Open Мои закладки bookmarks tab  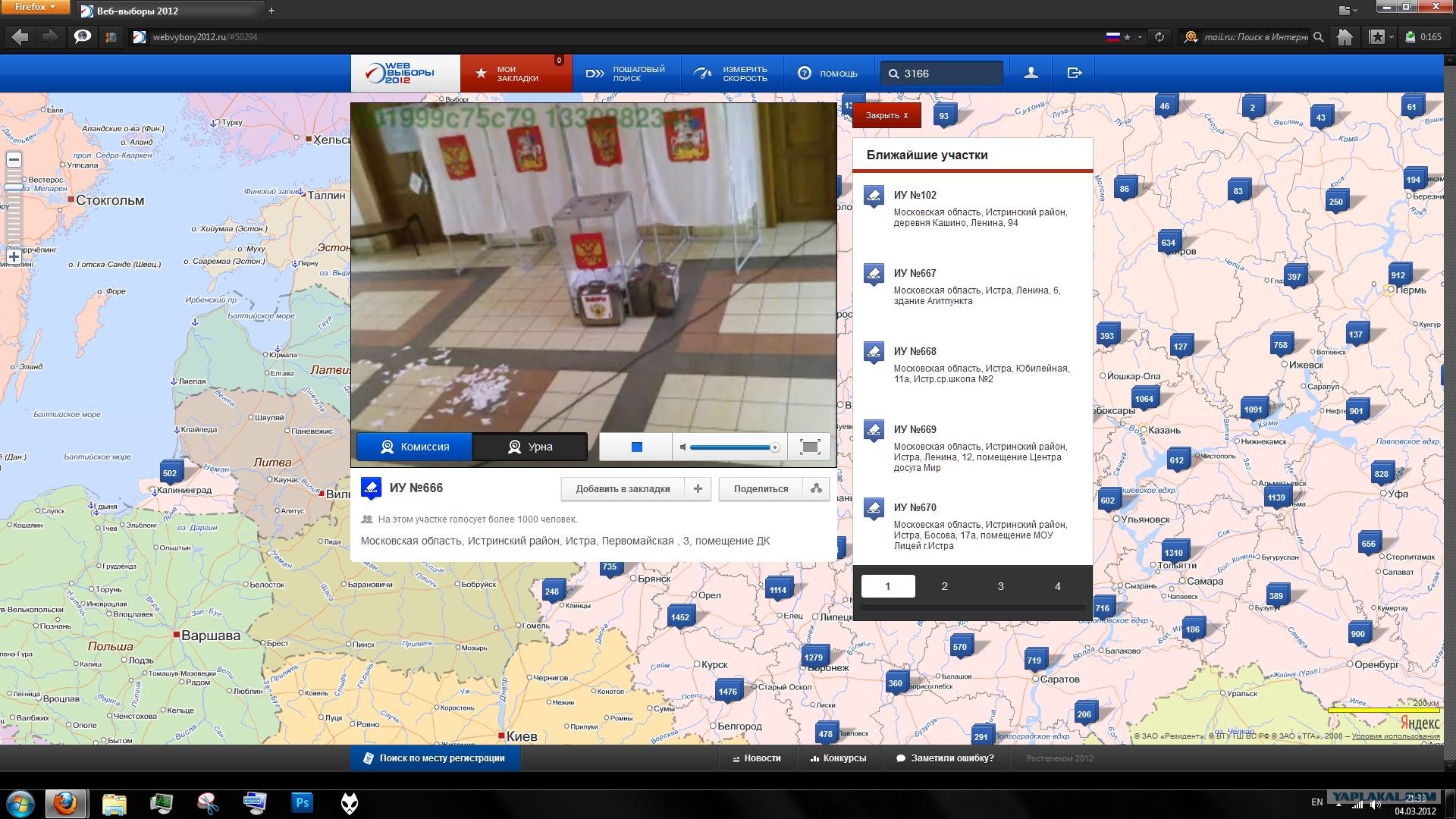point(516,74)
